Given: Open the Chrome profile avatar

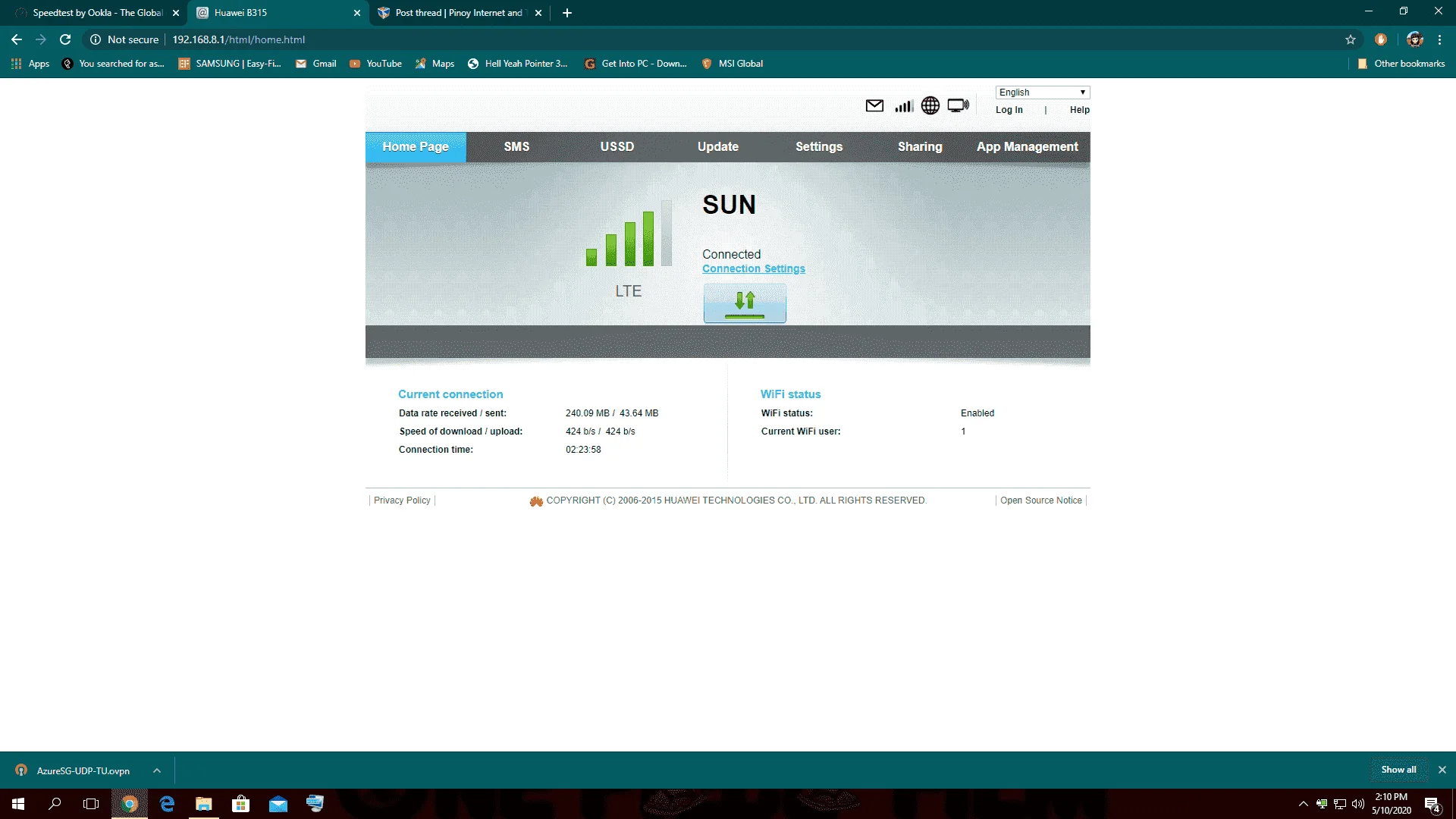Looking at the screenshot, I should click(1415, 39).
